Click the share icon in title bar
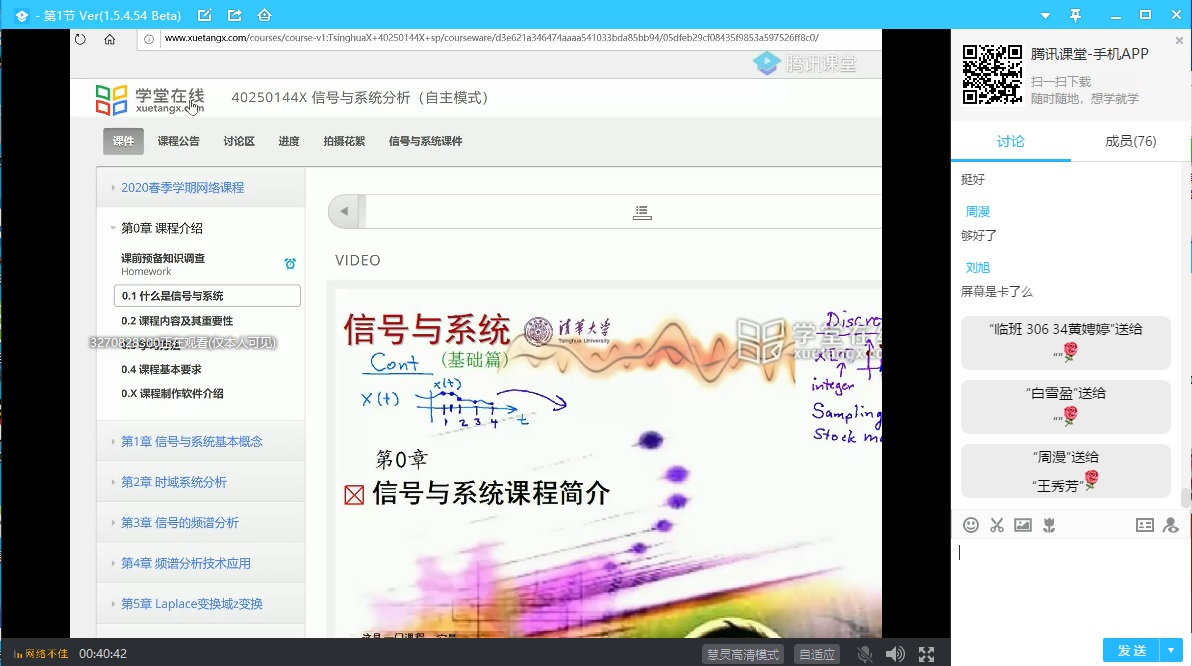Viewport: 1192px width, 666px height. click(x=234, y=15)
